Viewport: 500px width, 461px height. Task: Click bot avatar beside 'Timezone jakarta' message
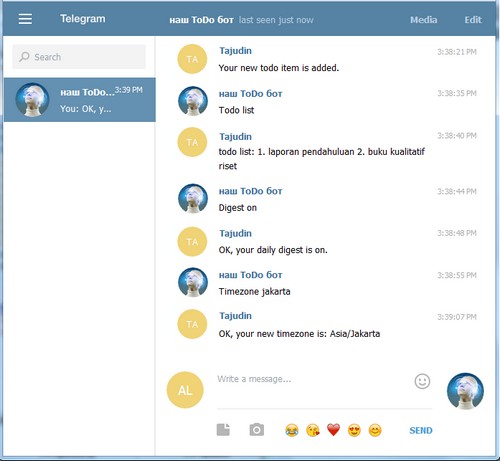pos(193,282)
